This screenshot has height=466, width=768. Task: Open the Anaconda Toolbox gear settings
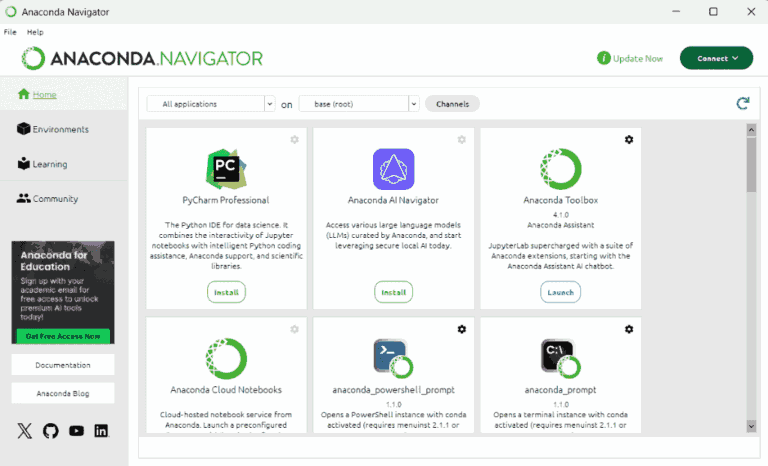coord(628,139)
